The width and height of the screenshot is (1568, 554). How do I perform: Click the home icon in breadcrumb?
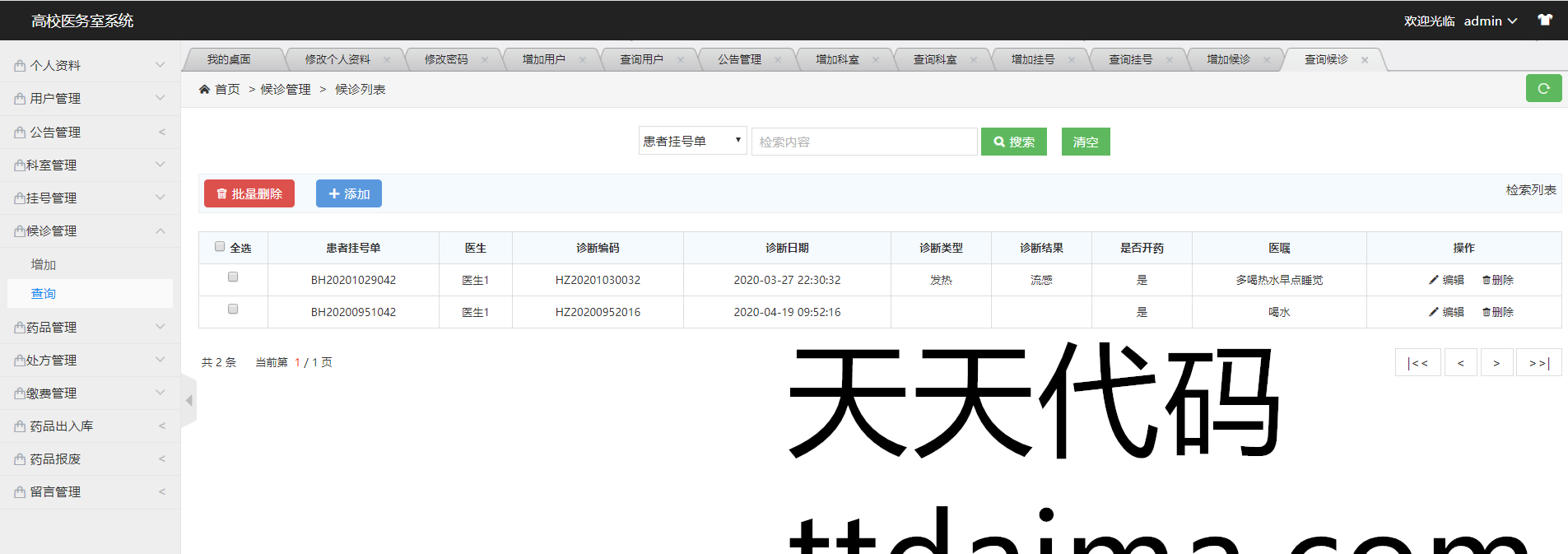[x=204, y=90]
